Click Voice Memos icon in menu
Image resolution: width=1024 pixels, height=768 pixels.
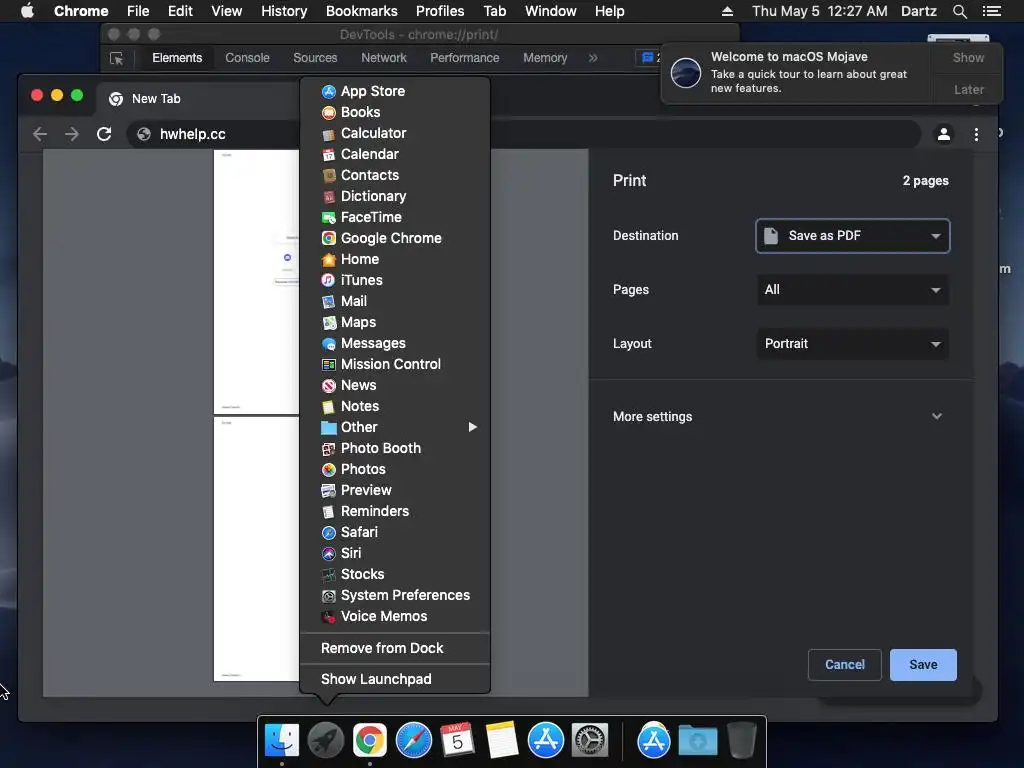click(328, 616)
